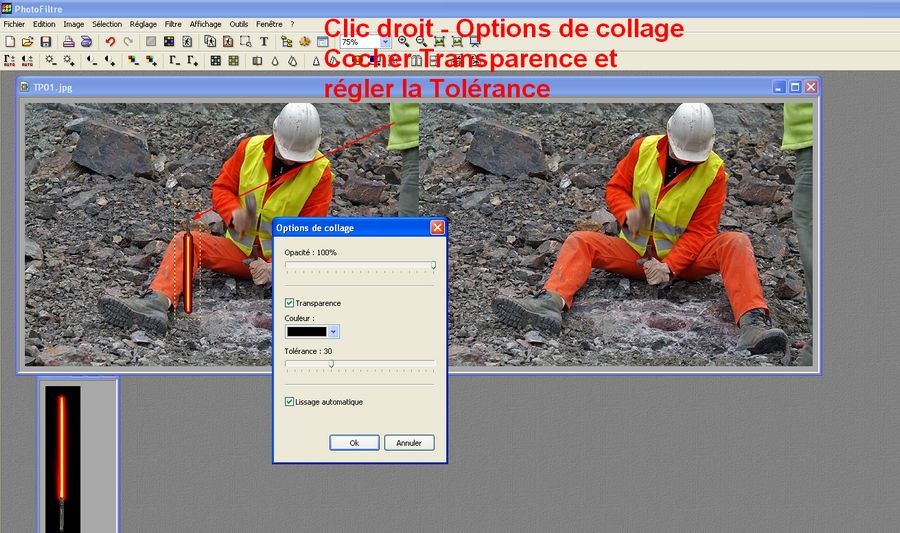Viewport: 900px width, 533px height.
Task: Toggle the Lissage automatique checkbox
Action: (290, 402)
